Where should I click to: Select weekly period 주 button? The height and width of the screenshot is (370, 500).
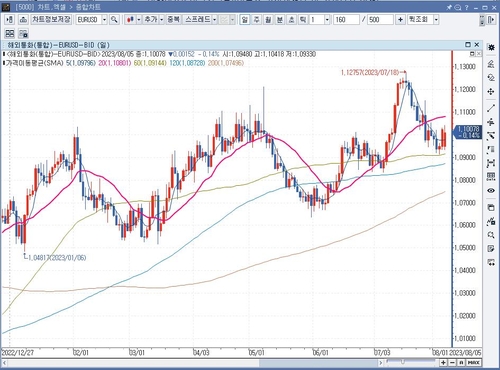[256, 20]
